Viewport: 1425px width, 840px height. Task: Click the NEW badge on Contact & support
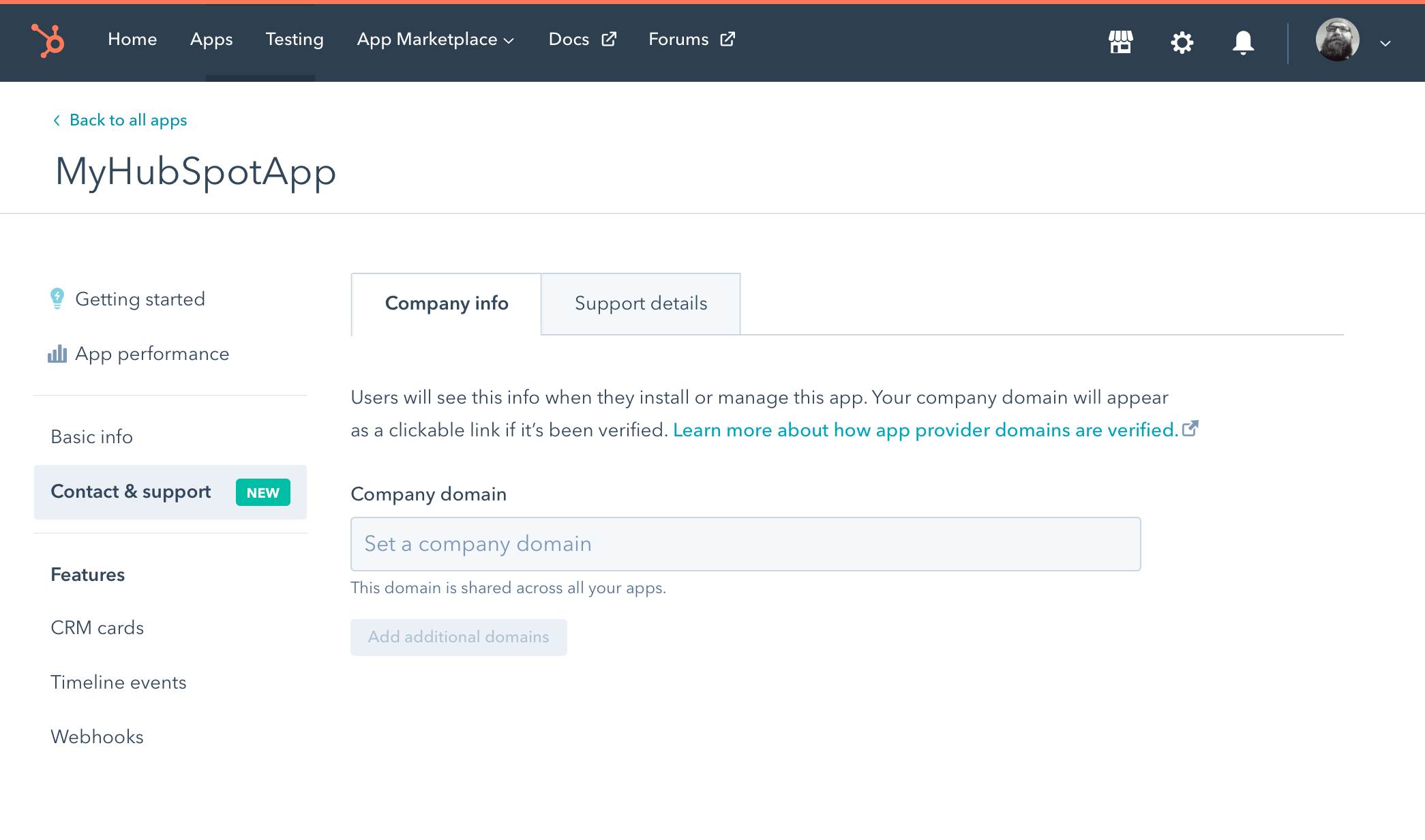pyautogui.click(x=262, y=492)
